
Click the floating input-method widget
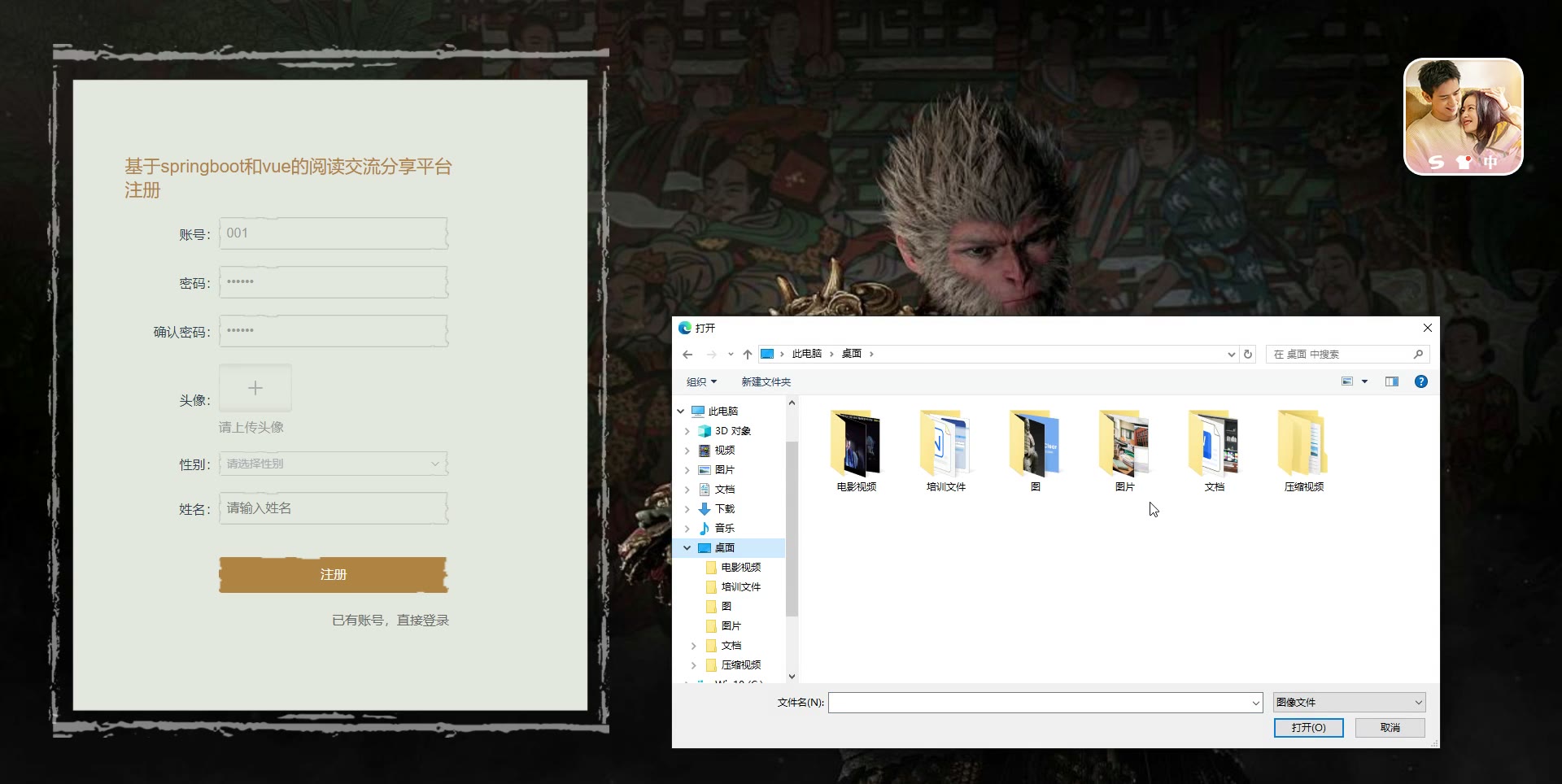1464,116
